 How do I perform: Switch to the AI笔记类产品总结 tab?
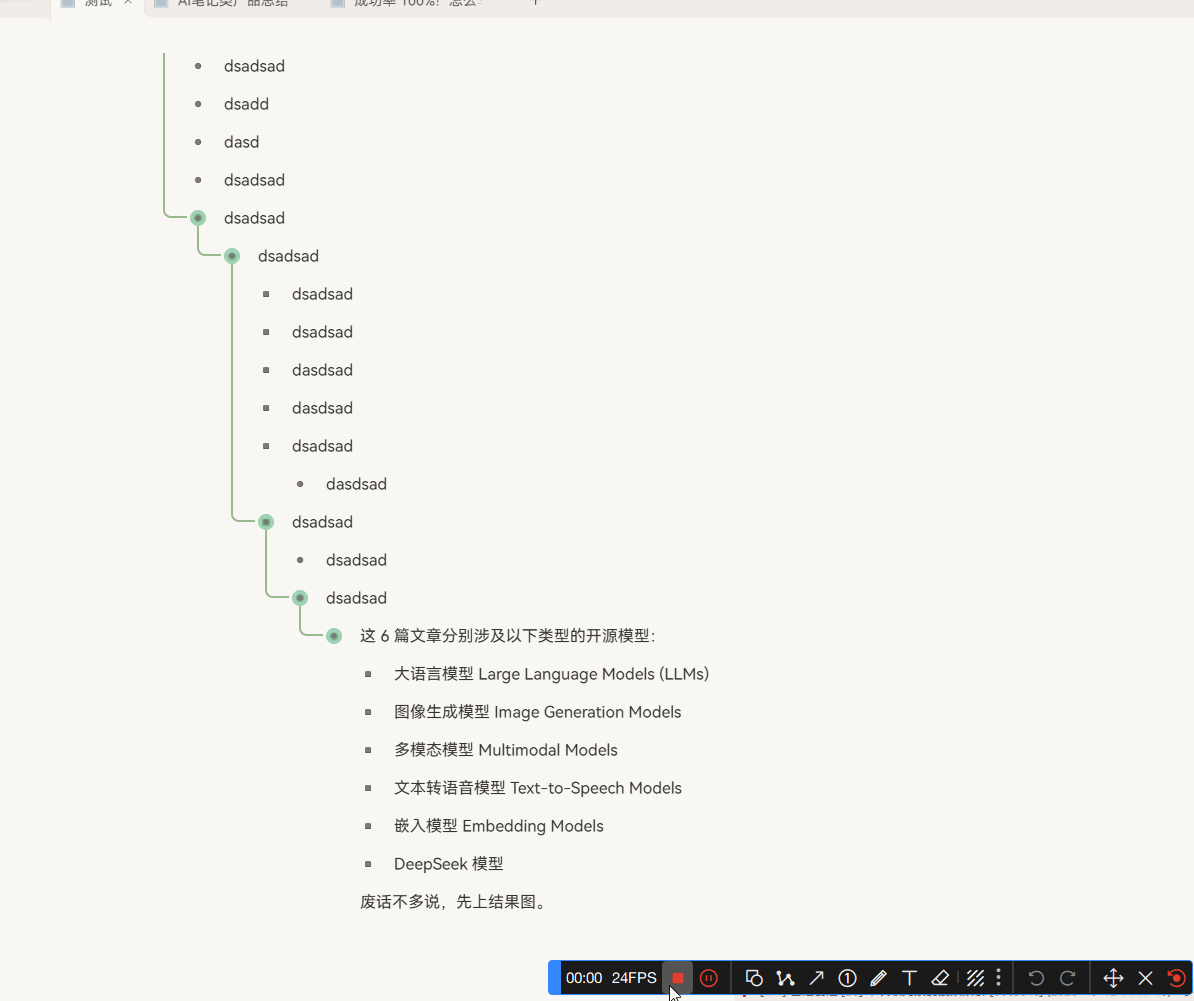point(230,4)
